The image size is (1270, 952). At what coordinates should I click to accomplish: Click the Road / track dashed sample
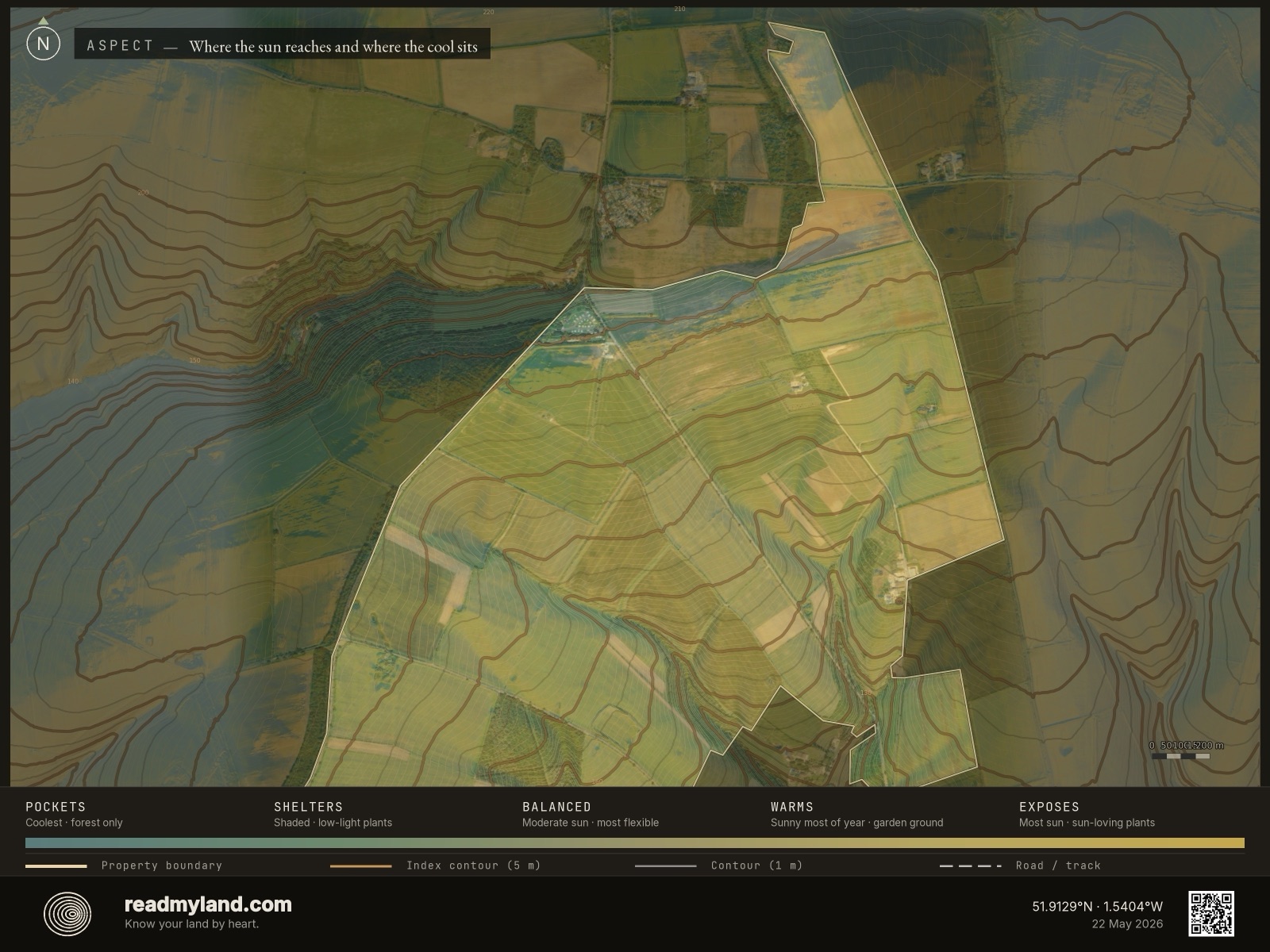tap(970, 866)
